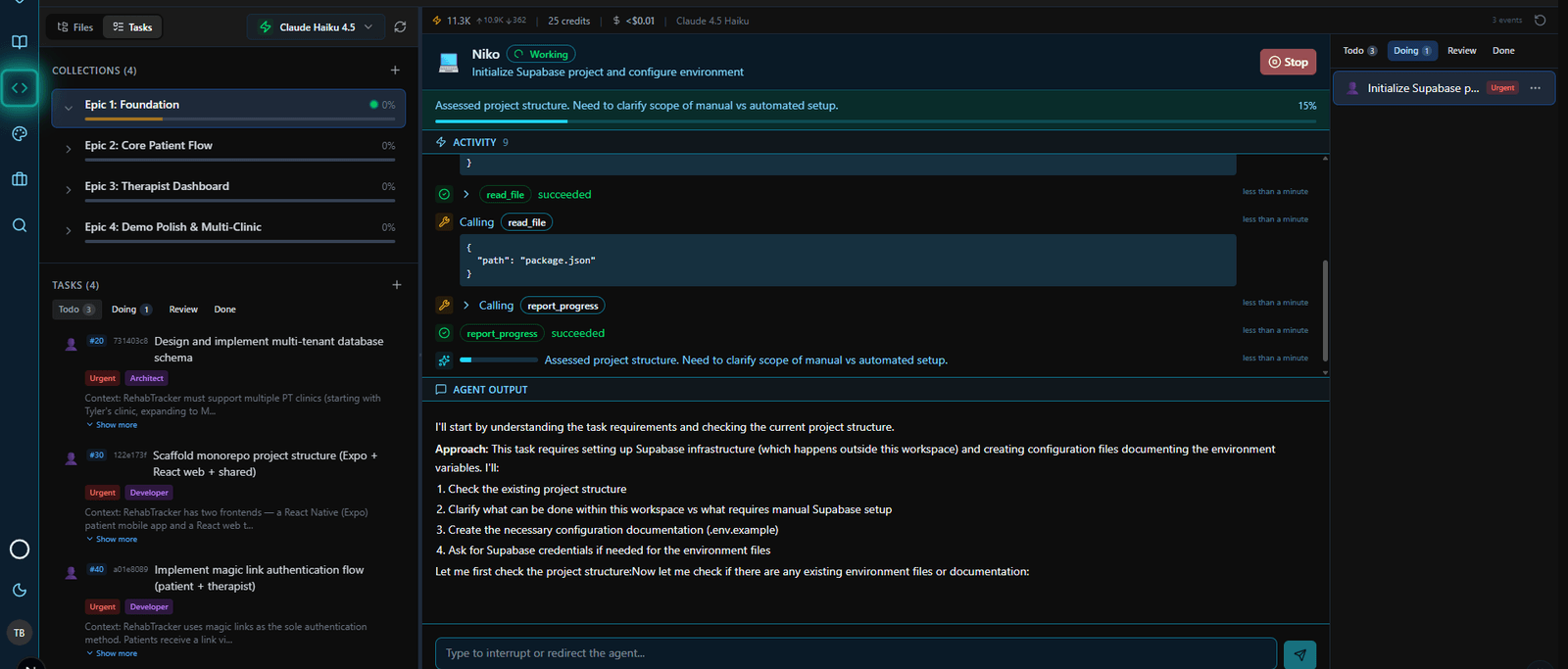Select Todo tab in right board panel
Viewport: 1568px width, 669px height.
(x=1360, y=51)
